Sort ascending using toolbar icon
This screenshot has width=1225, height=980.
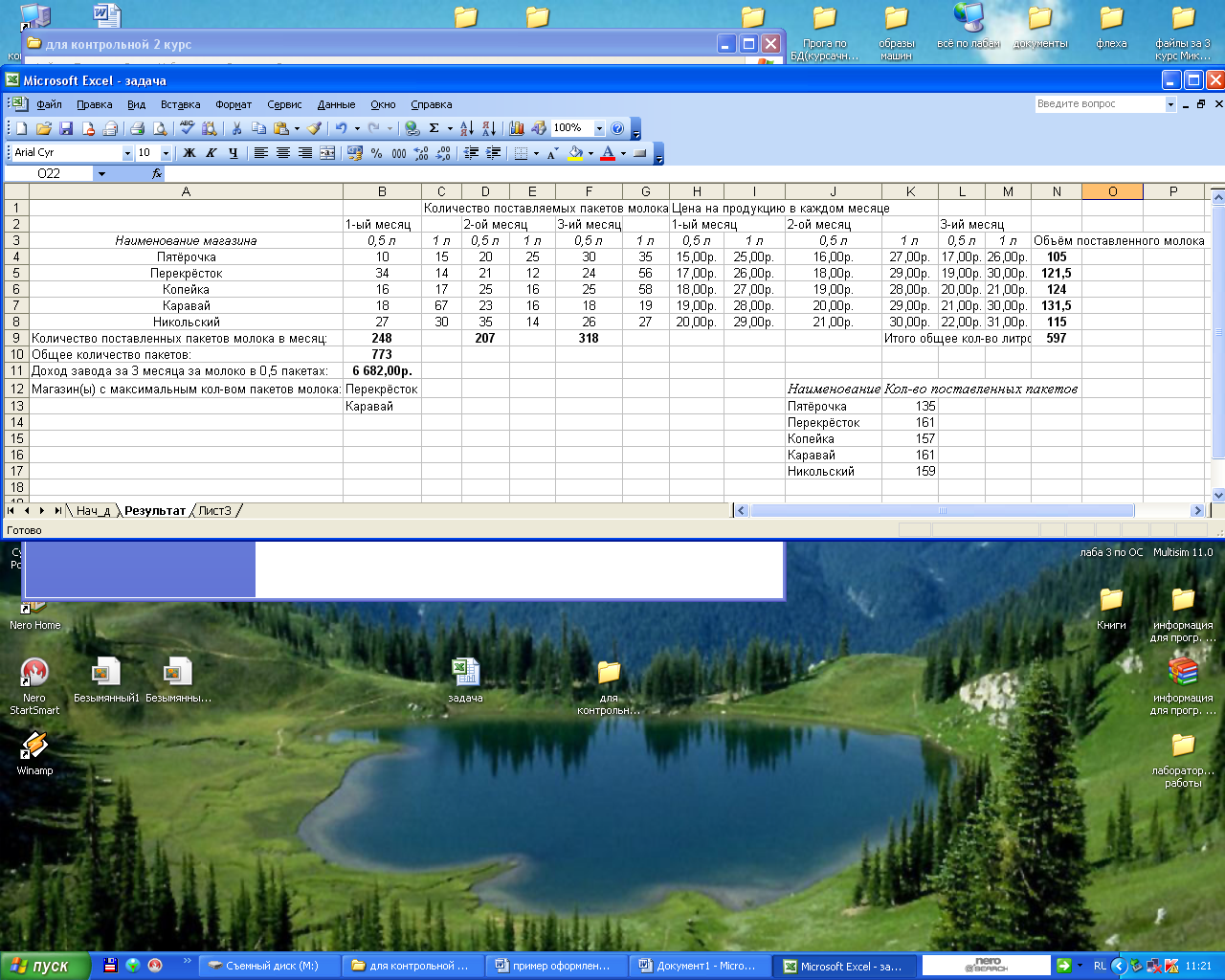[467, 128]
